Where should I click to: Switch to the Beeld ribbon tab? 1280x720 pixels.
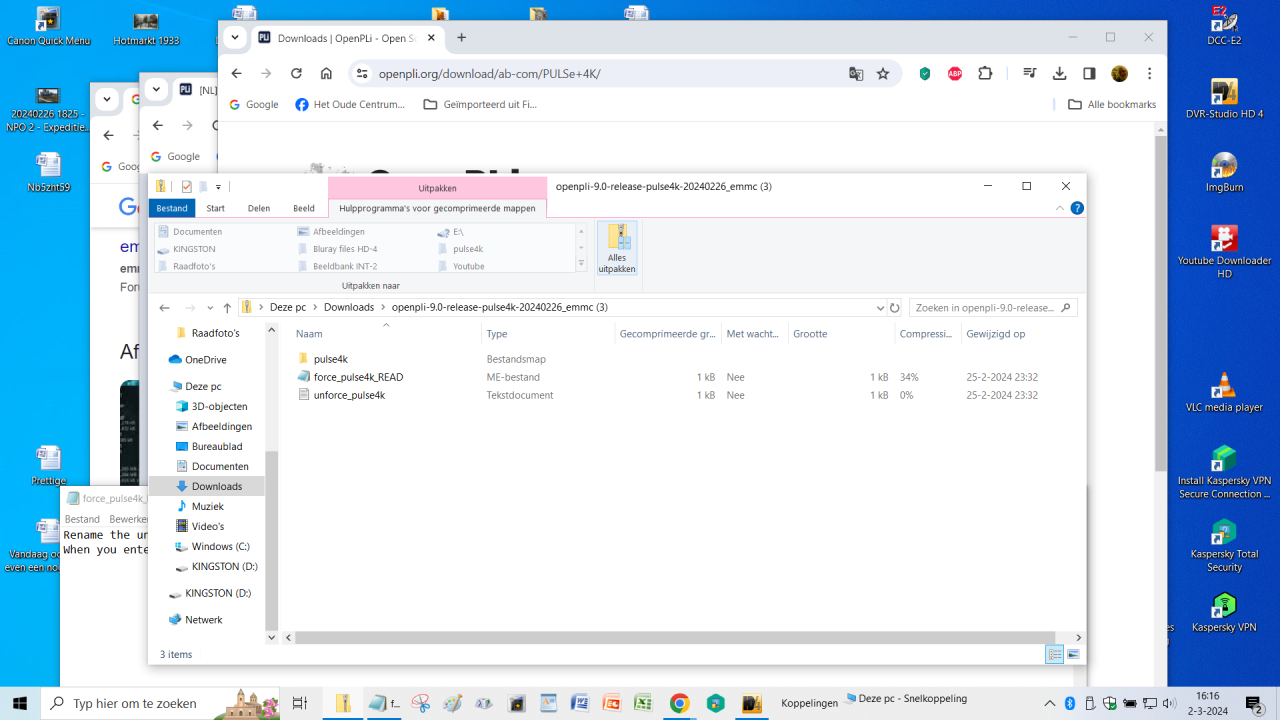point(303,208)
